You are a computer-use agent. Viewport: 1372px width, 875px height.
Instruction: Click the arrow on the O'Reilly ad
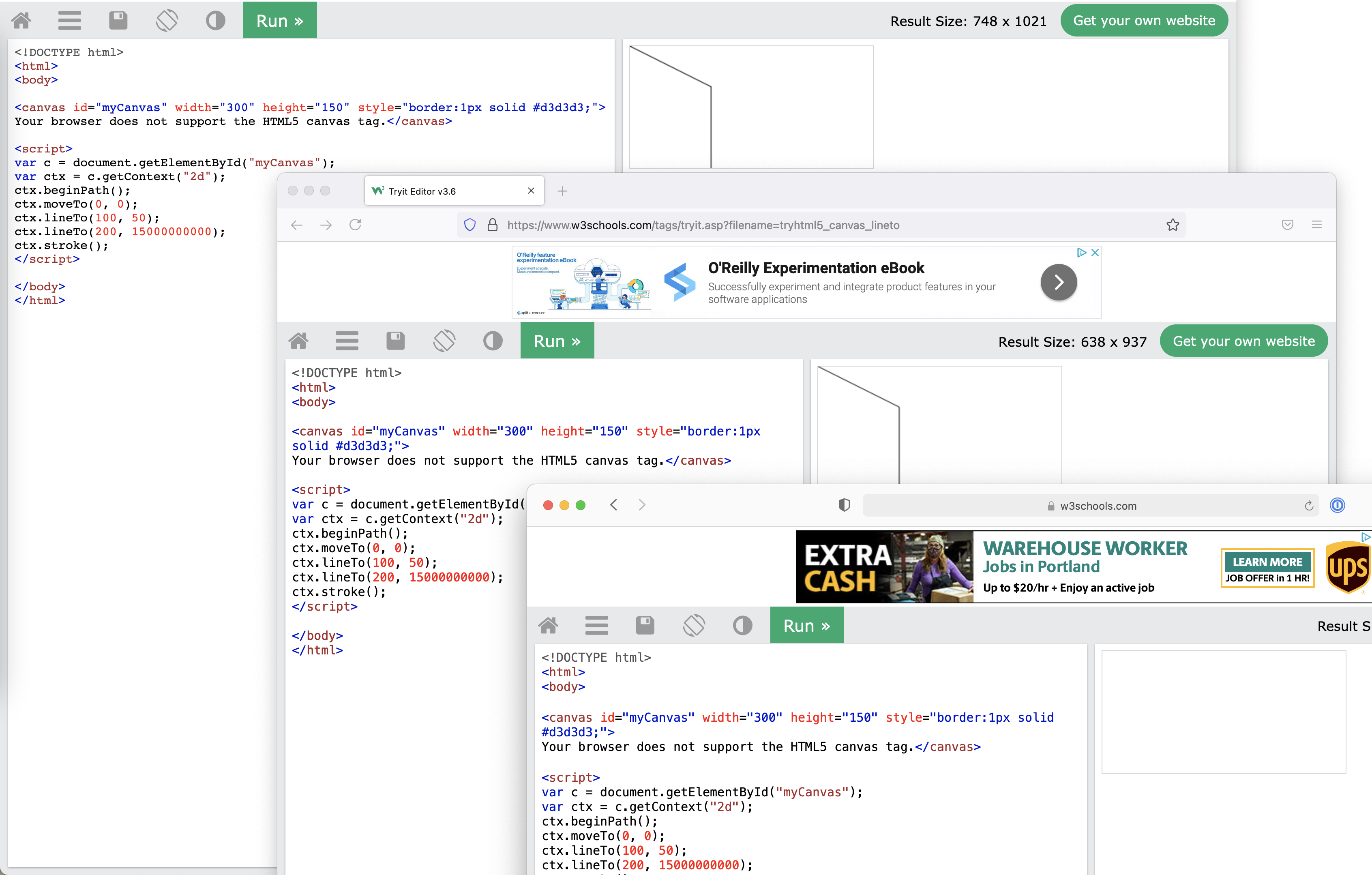pyautogui.click(x=1058, y=282)
